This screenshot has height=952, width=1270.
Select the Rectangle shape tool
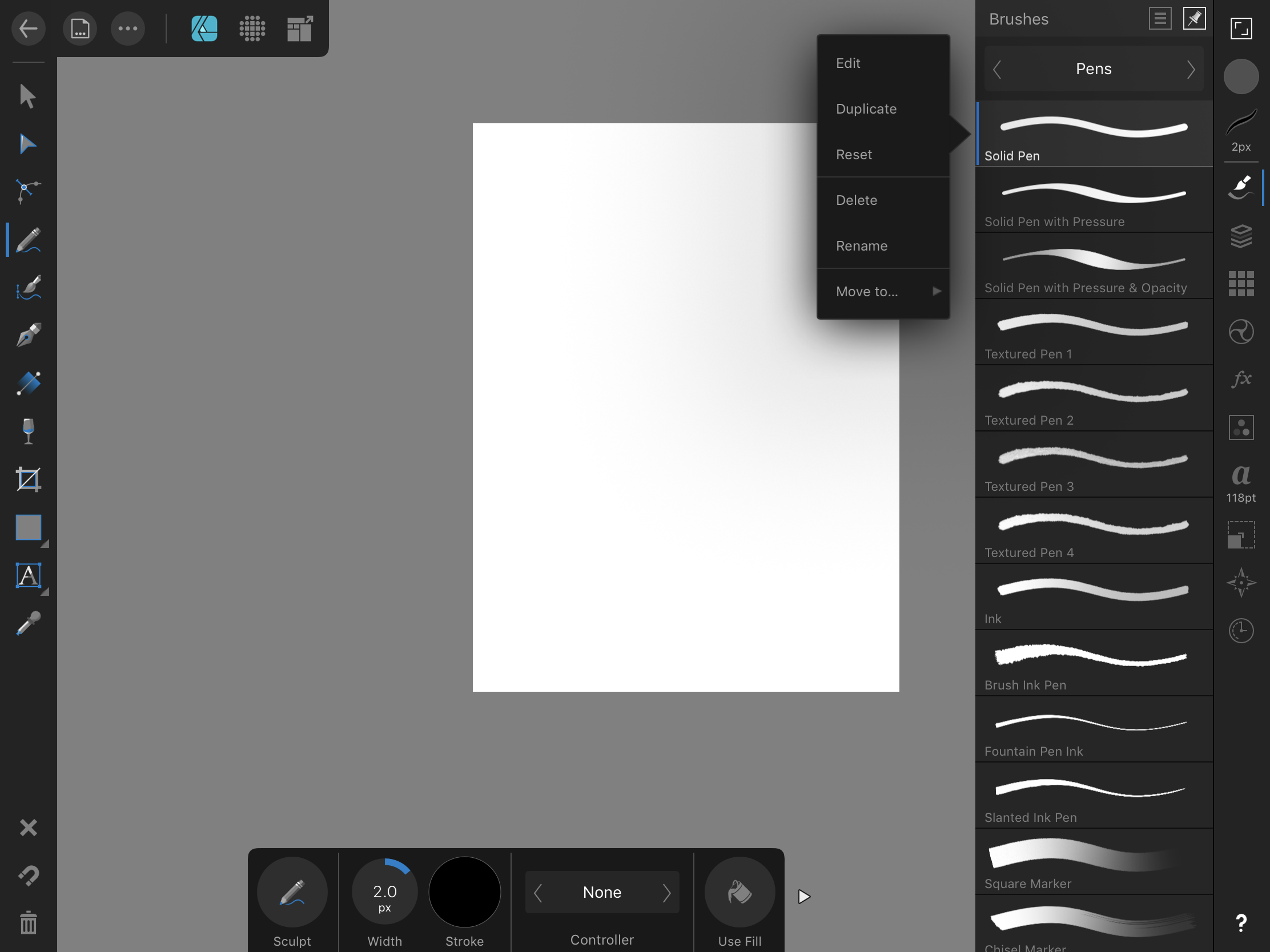[27, 527]
